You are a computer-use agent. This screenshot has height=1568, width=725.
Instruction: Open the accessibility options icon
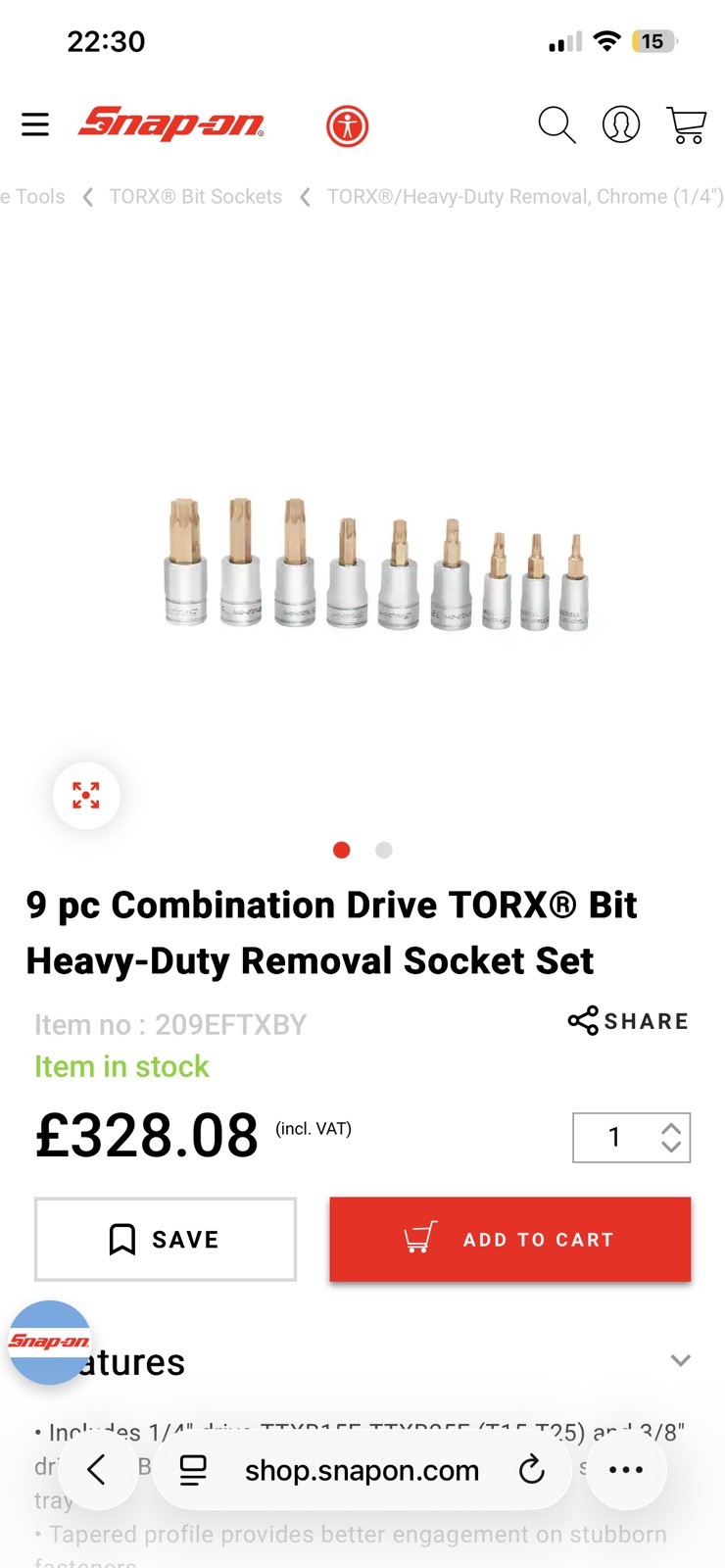(x=347, y=126)
